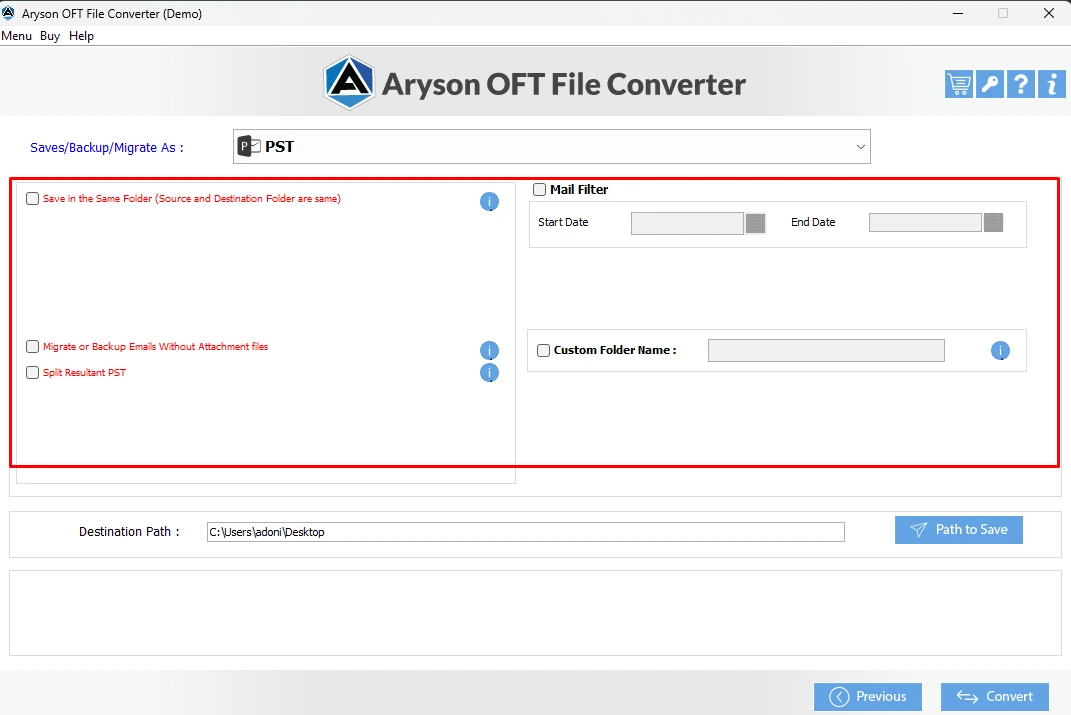The width and height of the screenshot is (1071, 715).
Task: Open the Buy menu
Action: pos(50,36)
